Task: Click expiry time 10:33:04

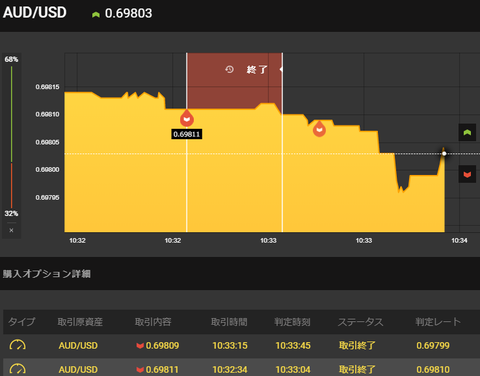Action: 293,370
